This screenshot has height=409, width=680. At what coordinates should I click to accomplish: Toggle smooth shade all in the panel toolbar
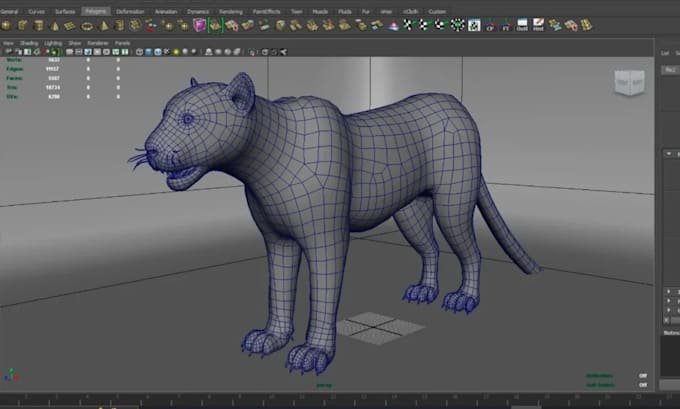pos(149,52)
